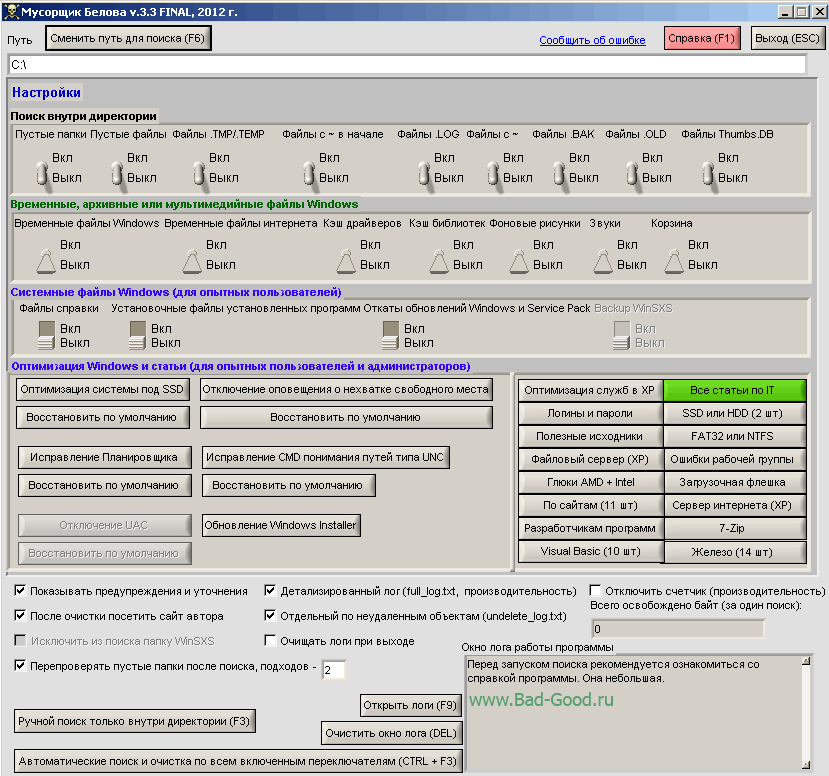
Task: Flip the Пустые файлы toggle switch
Action: [x=117, y=173]
